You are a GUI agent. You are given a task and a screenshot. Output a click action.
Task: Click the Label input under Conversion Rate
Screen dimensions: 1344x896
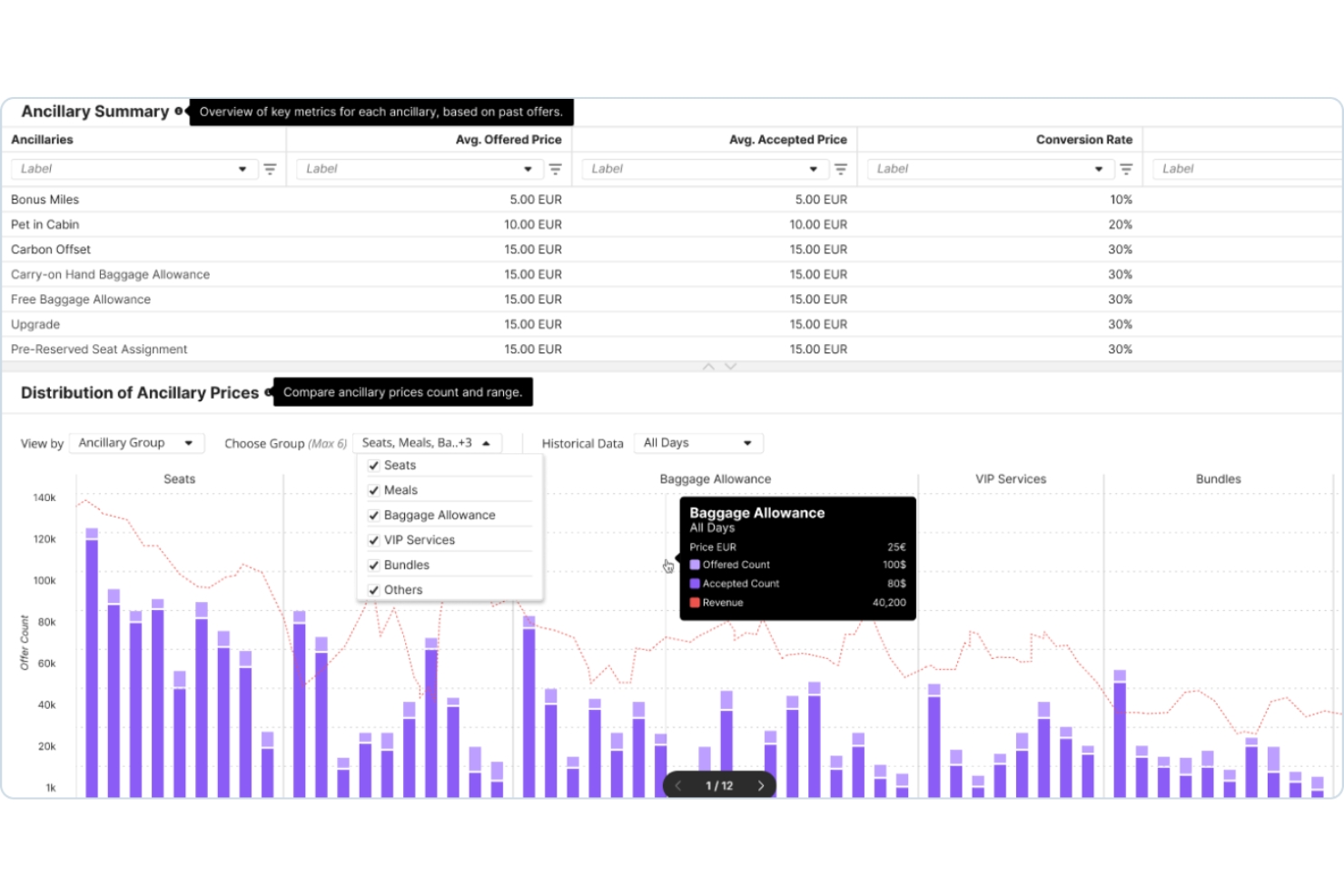(x=990, y=169)
